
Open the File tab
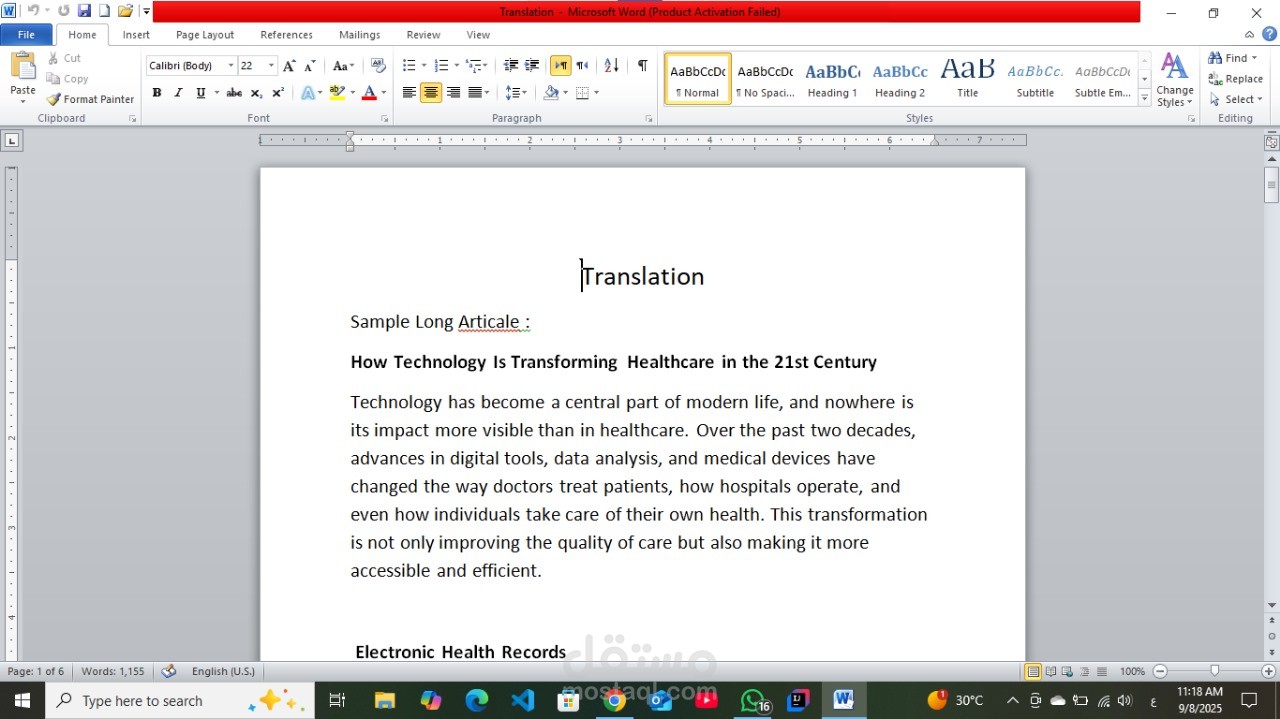[x=26, y=34]
